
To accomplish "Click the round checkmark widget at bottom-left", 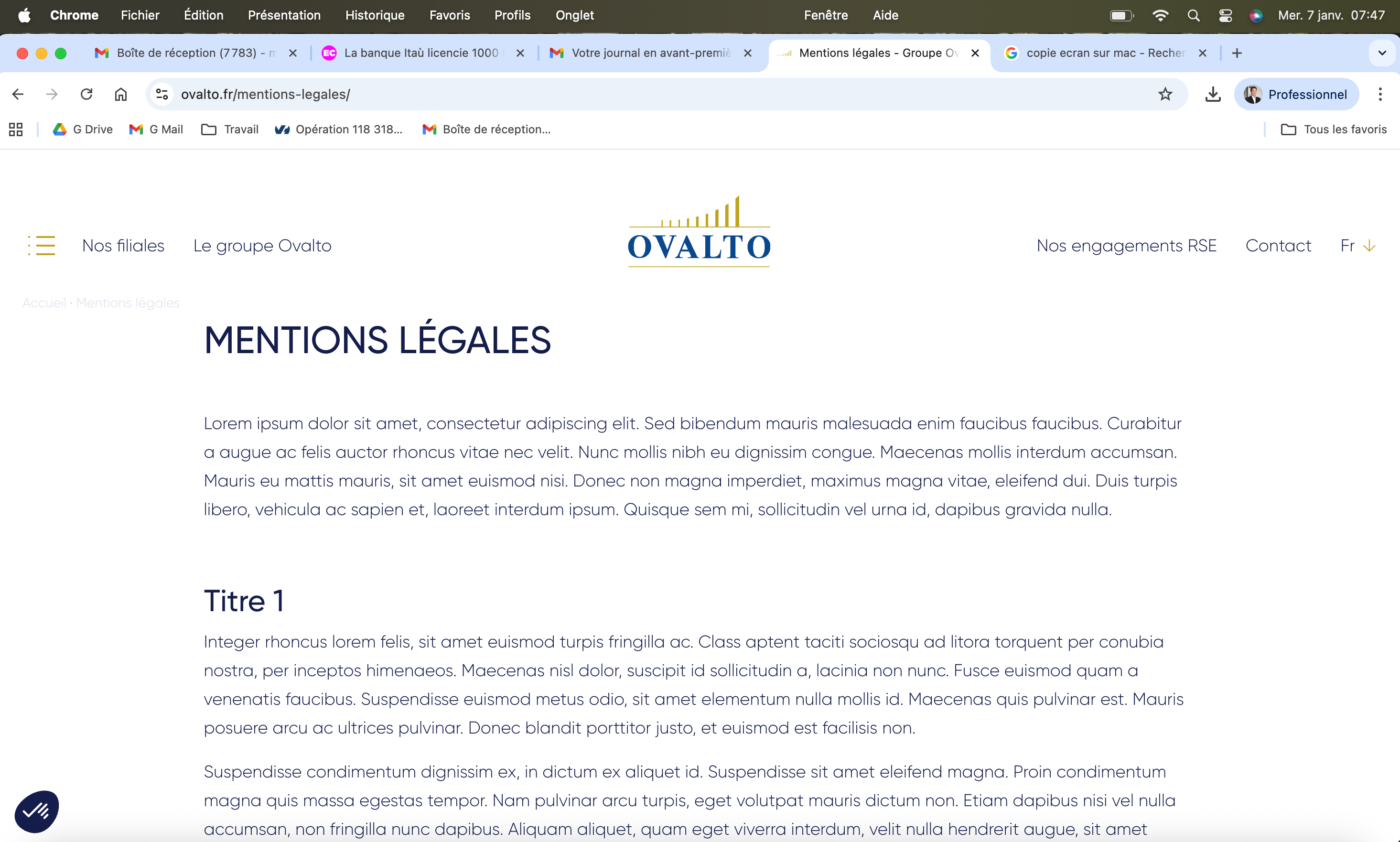I will tap(37, 811).
